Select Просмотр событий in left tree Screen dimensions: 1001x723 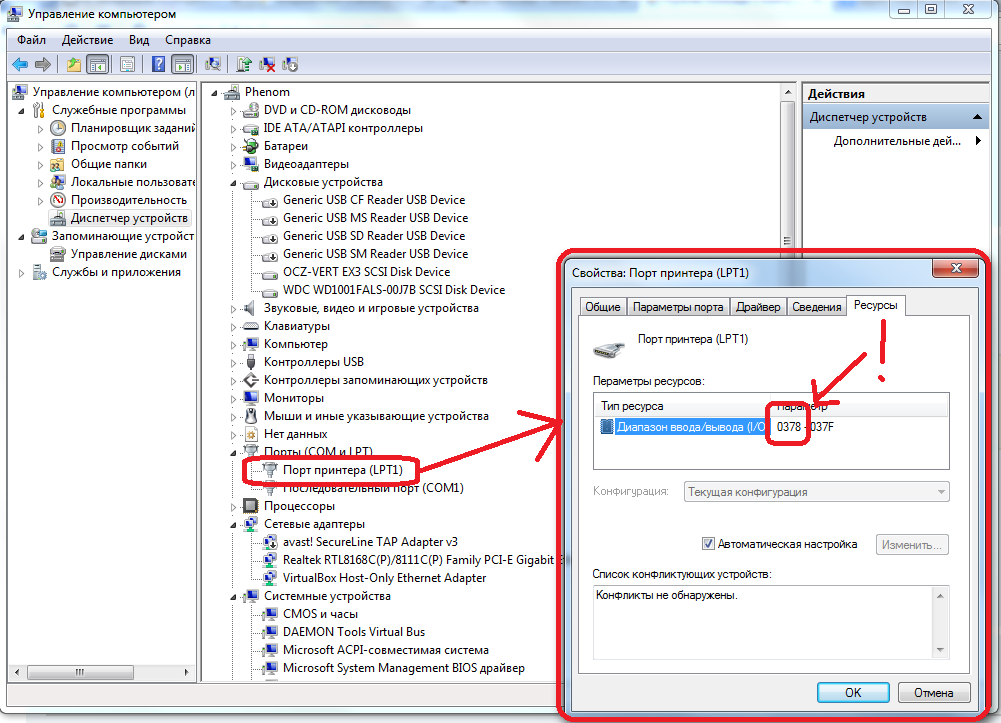124,146
